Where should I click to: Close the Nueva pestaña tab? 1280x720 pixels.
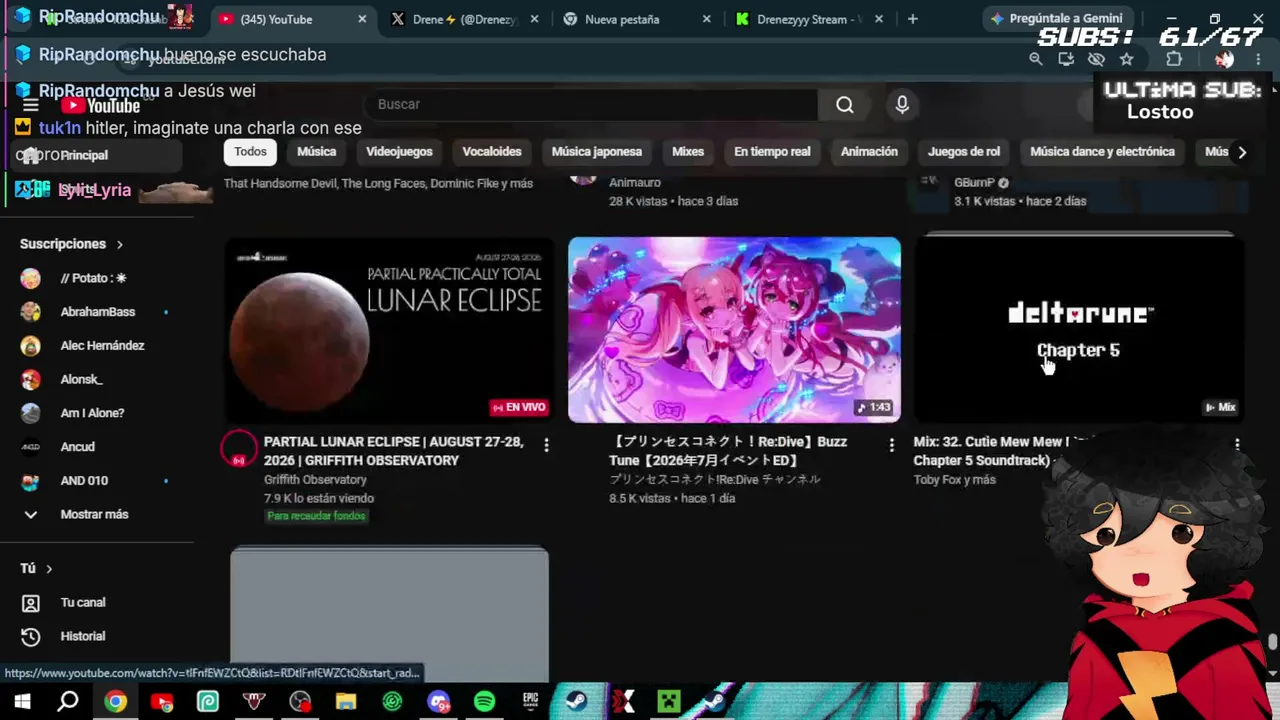(x=707, y=19)
